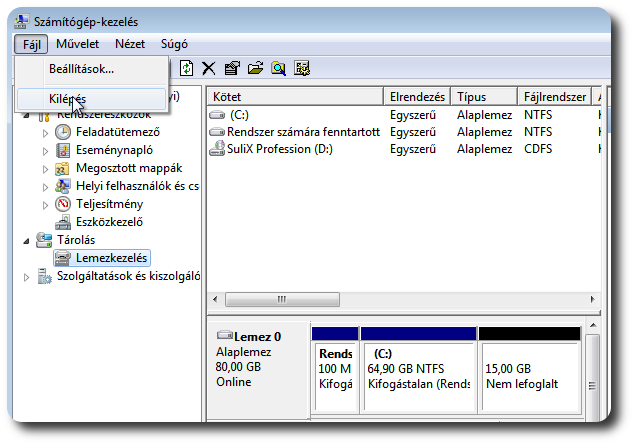Image resolution: width=634 pixels, height=445 pixels.
Task: Click the Tárolás storage icon
Action: [44, 240]
